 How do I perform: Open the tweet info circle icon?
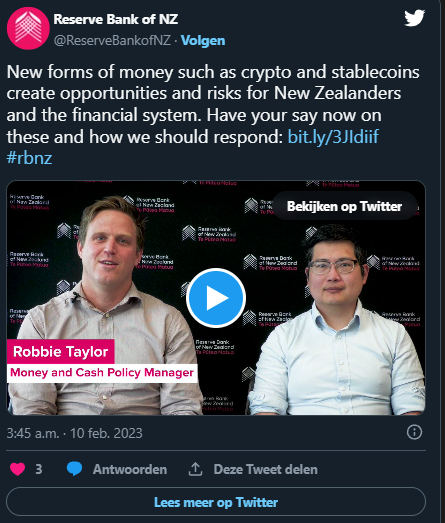(414, 432)
